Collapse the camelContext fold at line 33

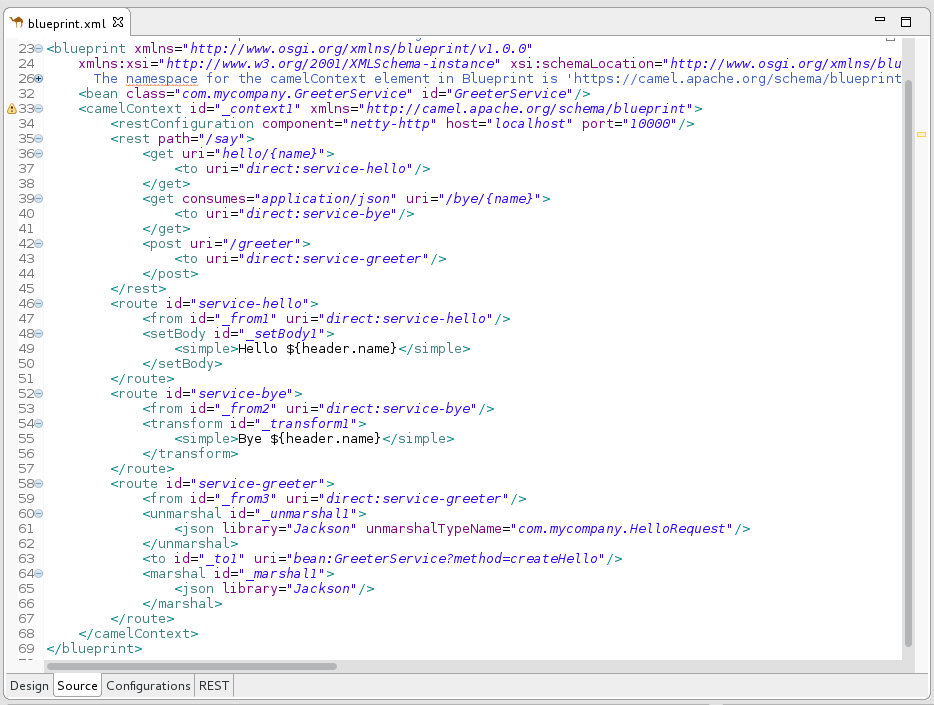click(39, 109)
